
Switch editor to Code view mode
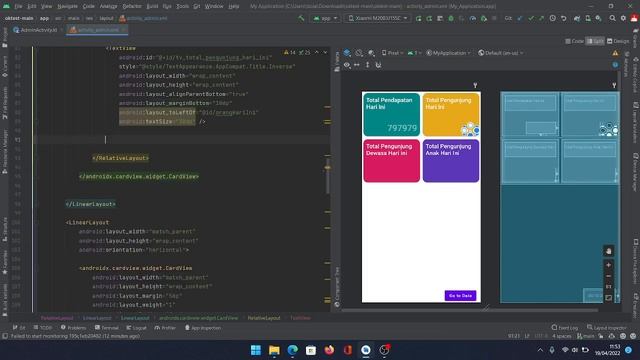[575, 41]
